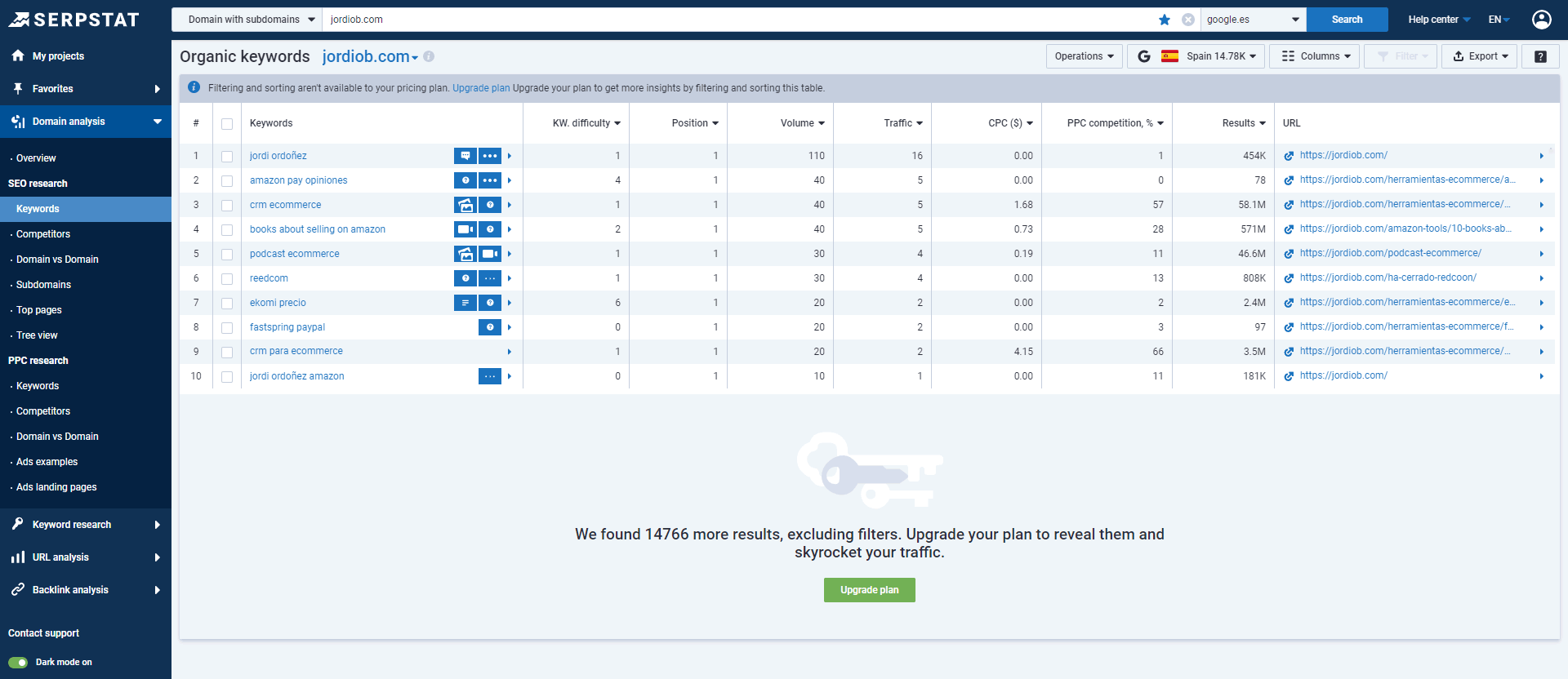Click the more features dots for amazon pay opiniones
1568x679 pixels.
pos(490,180)
